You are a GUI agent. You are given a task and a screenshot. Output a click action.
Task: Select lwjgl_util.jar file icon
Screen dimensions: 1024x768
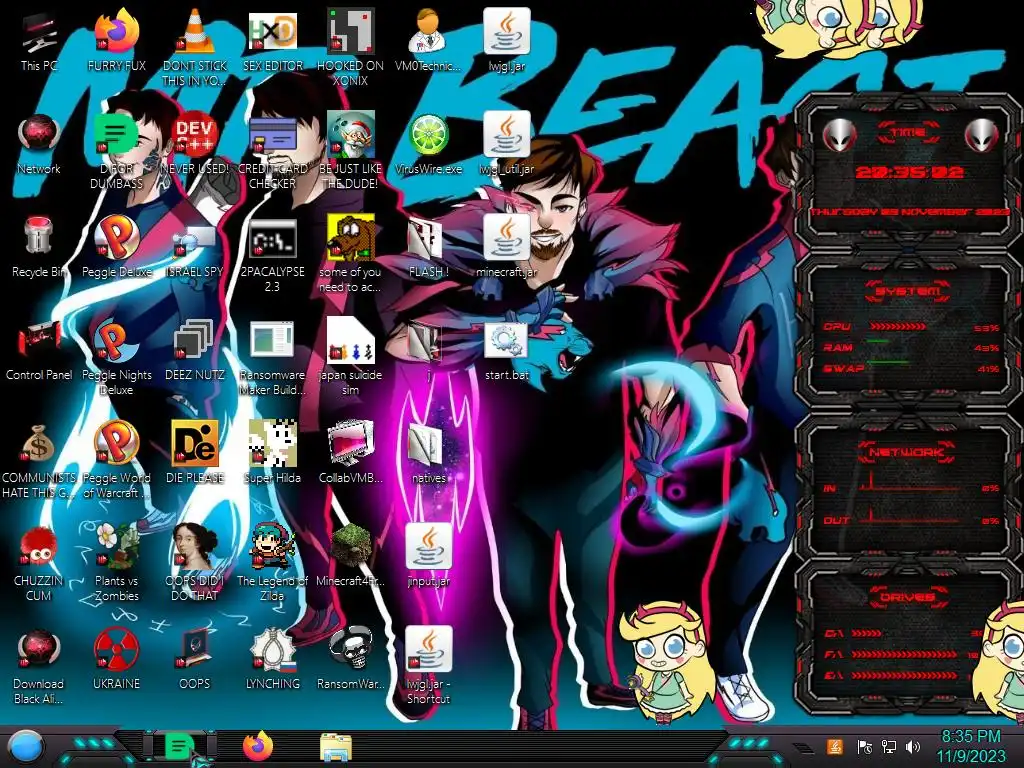point(507,144)
